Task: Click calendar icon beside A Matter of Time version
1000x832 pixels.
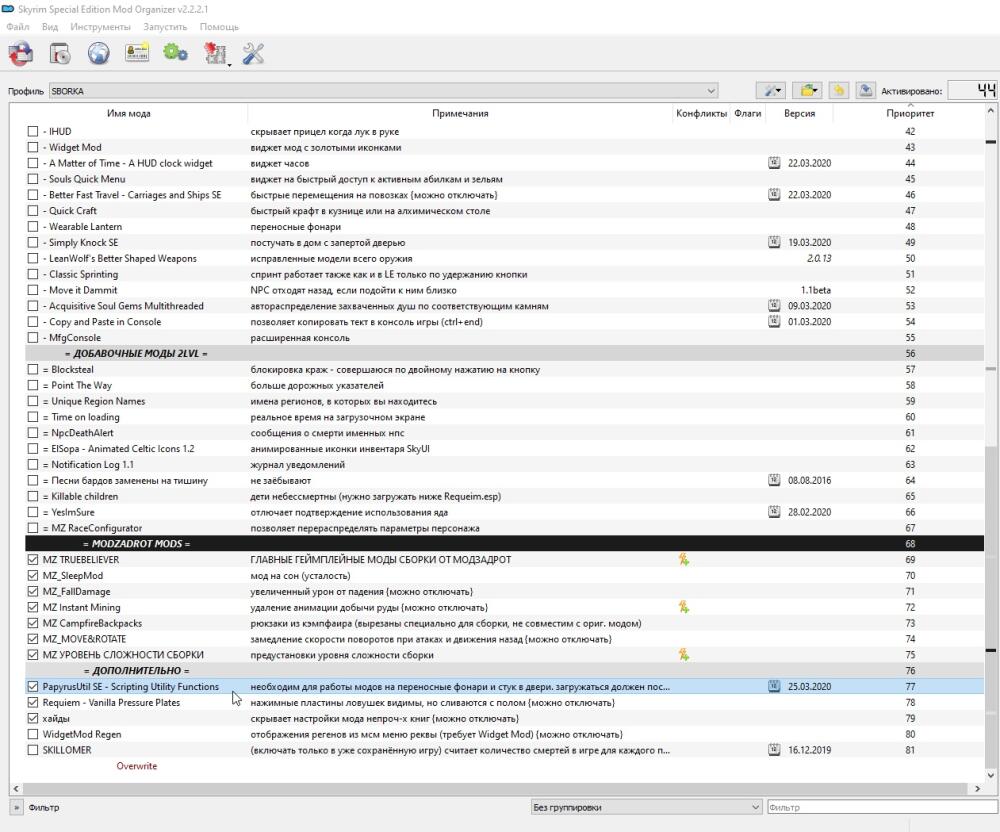Action: coord(774,163)
